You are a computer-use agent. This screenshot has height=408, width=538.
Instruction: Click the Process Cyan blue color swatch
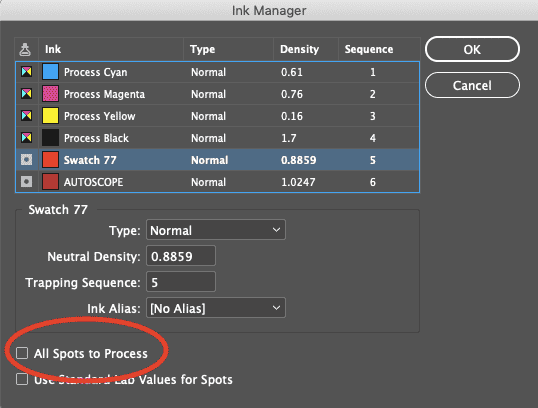(x=50, y=72)
